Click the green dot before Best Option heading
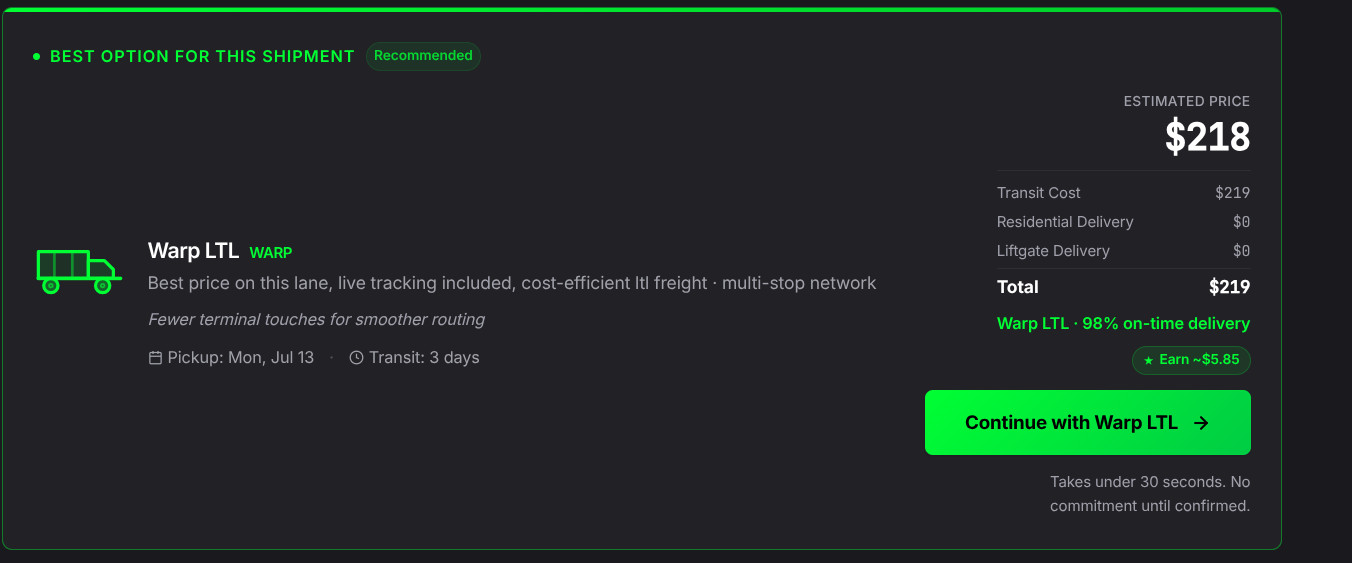Image resolution: width=1352 pixels, height=563 pixels. coord(37,57)
